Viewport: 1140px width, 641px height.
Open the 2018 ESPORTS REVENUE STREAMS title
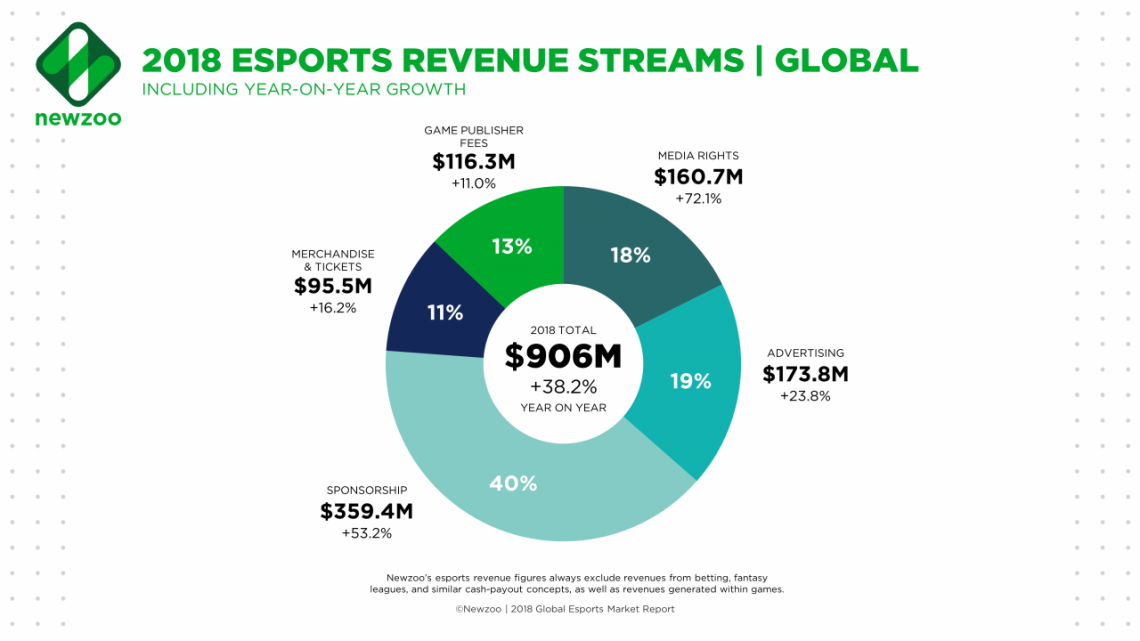532,60
